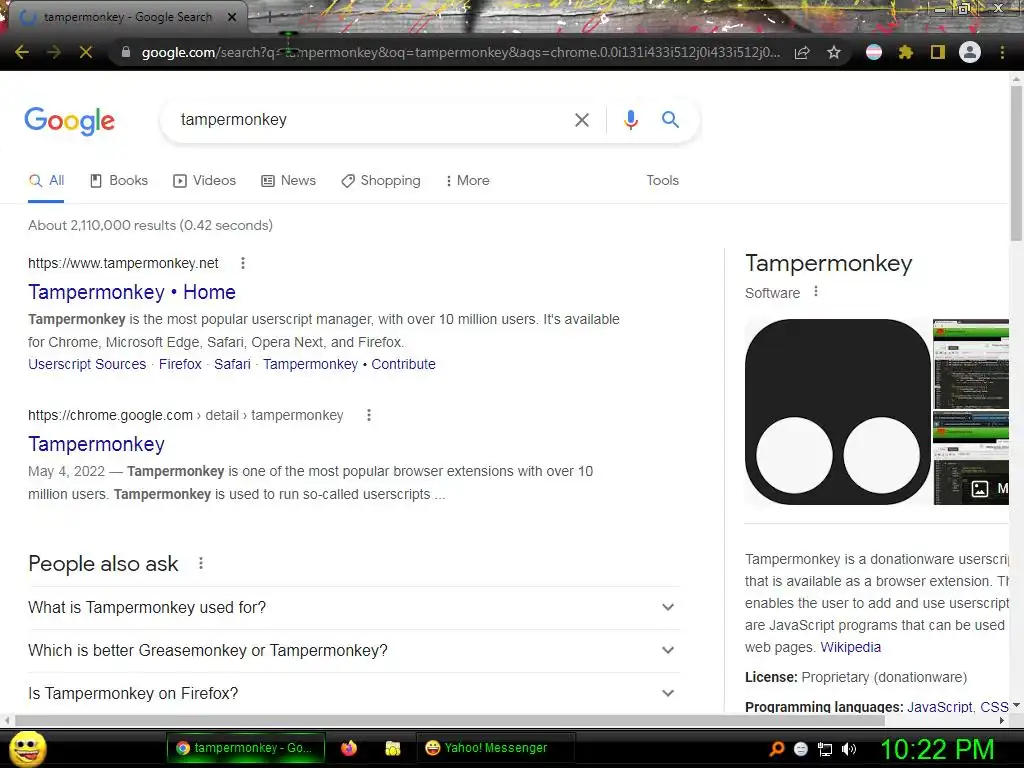1024x768 pixels.
Task: Open Chrome Web Store Tampermonkey result
Action: coord(97,444)
